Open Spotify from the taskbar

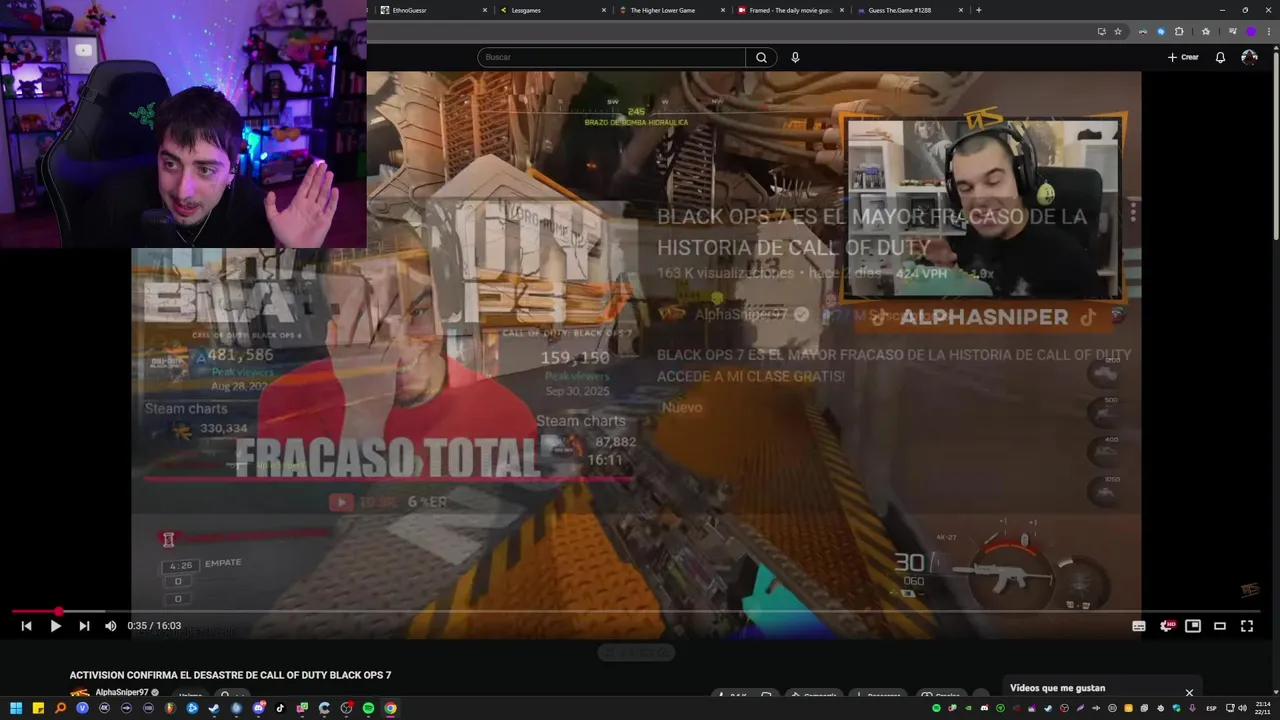coord(368,708)
